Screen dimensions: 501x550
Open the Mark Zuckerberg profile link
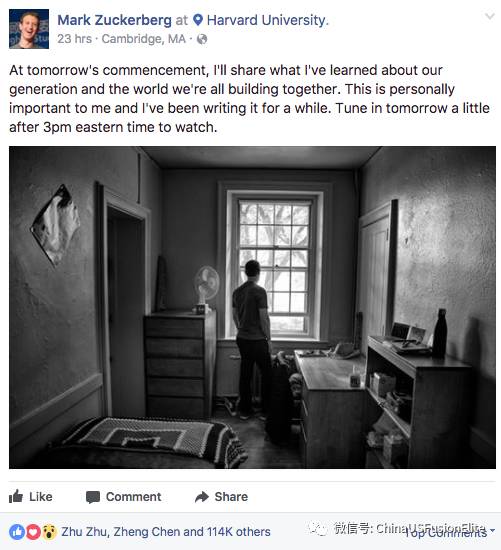tap(114, 20)
